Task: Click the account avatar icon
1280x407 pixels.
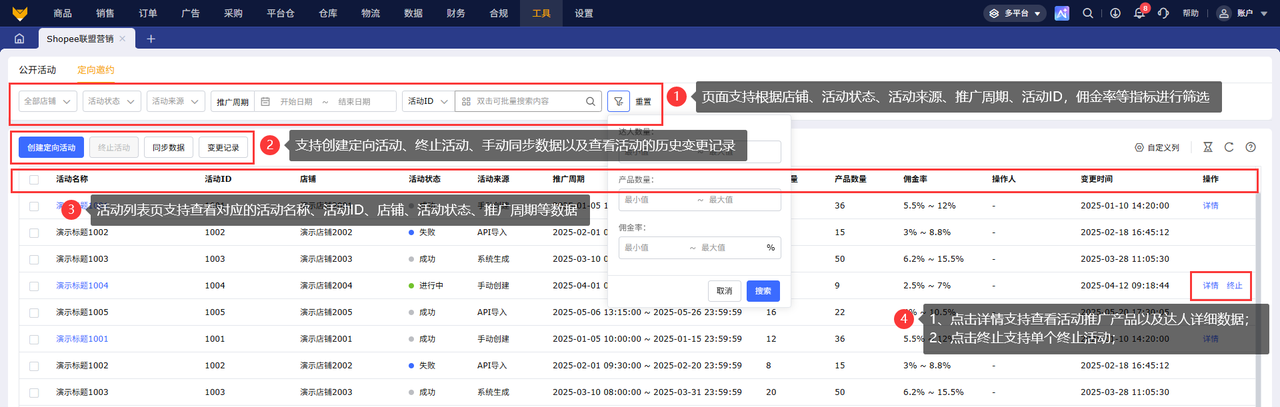Action: (1226, 13)
